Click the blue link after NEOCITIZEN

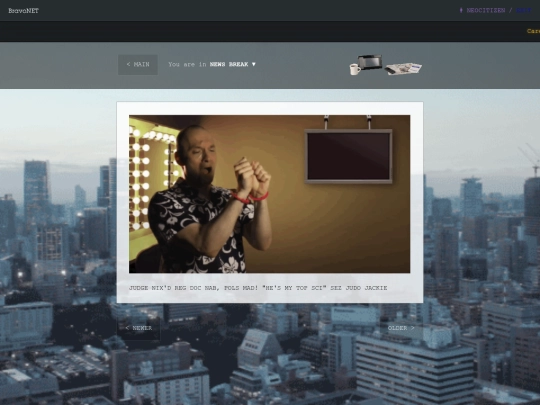(523, 10)
